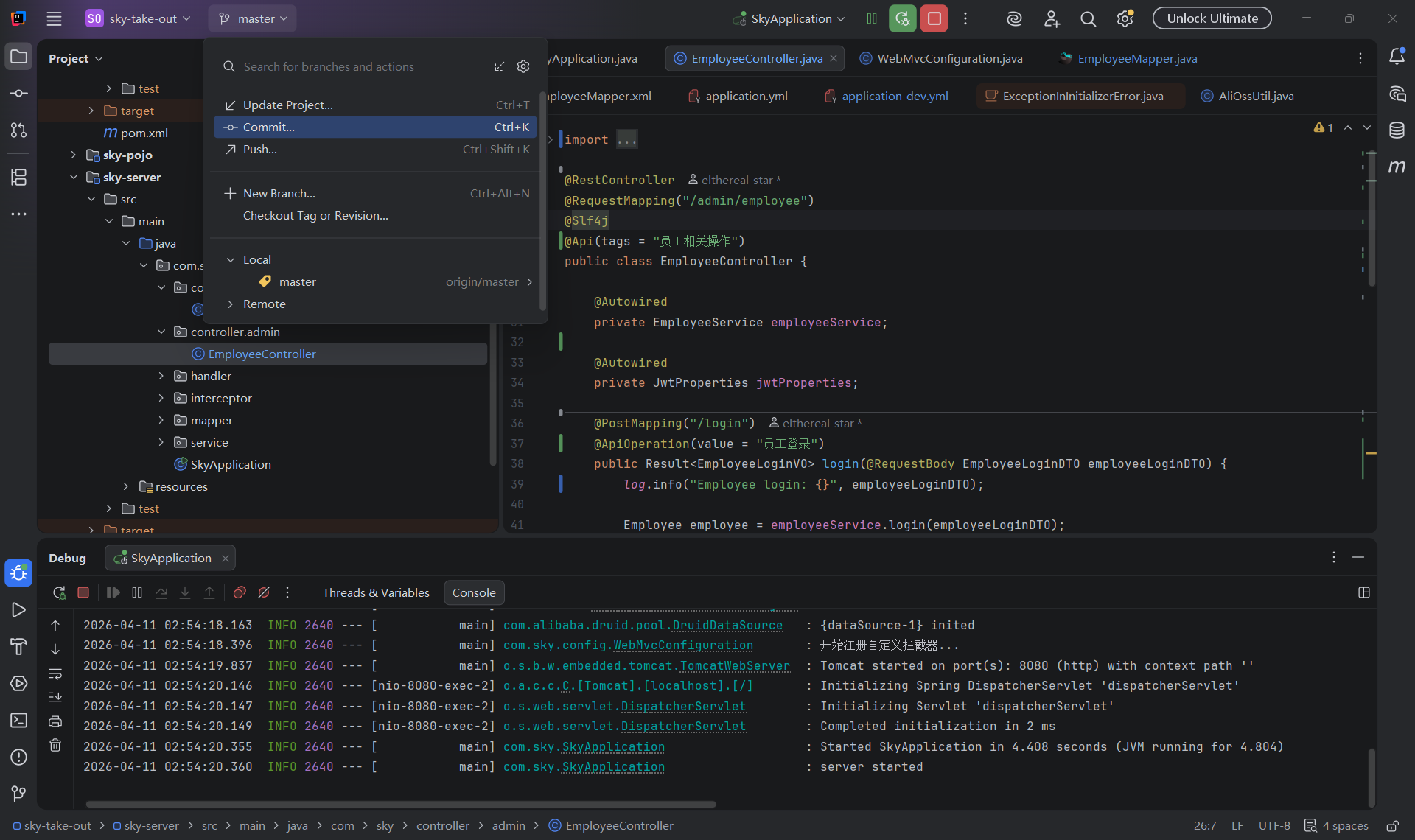1415x840 pixels.
Task: Stop the debug session with the red square
Action: pyautogui.click(x=83, y=592)
